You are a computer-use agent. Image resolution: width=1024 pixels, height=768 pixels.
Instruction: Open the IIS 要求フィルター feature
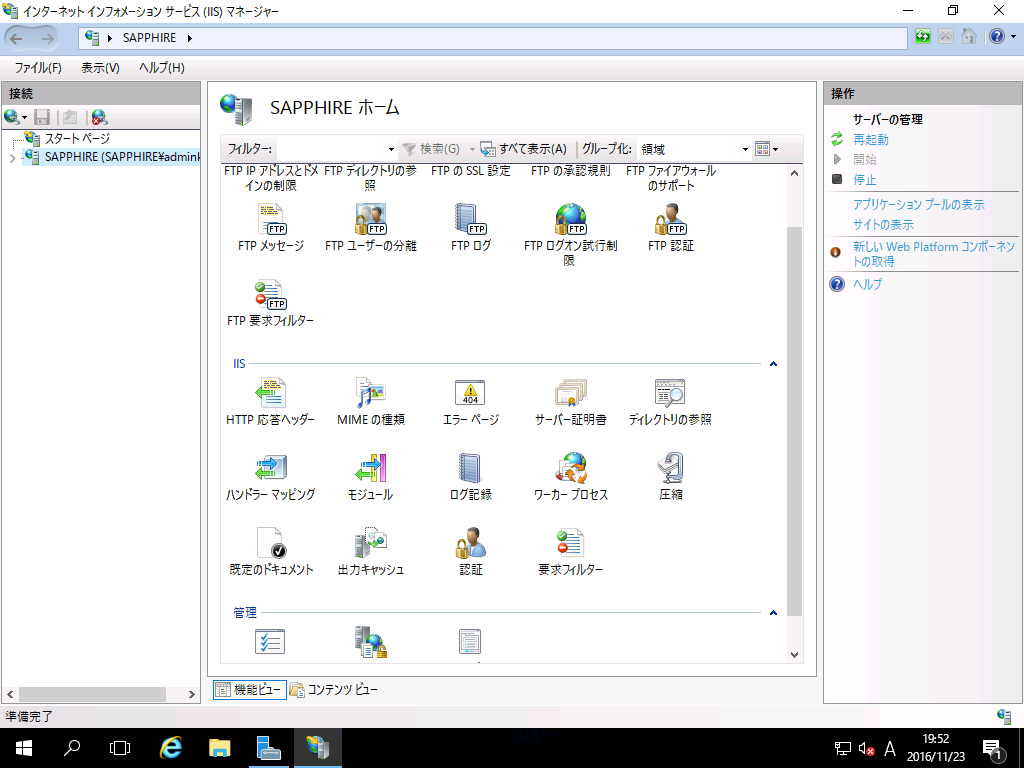(x=570, y=552)
